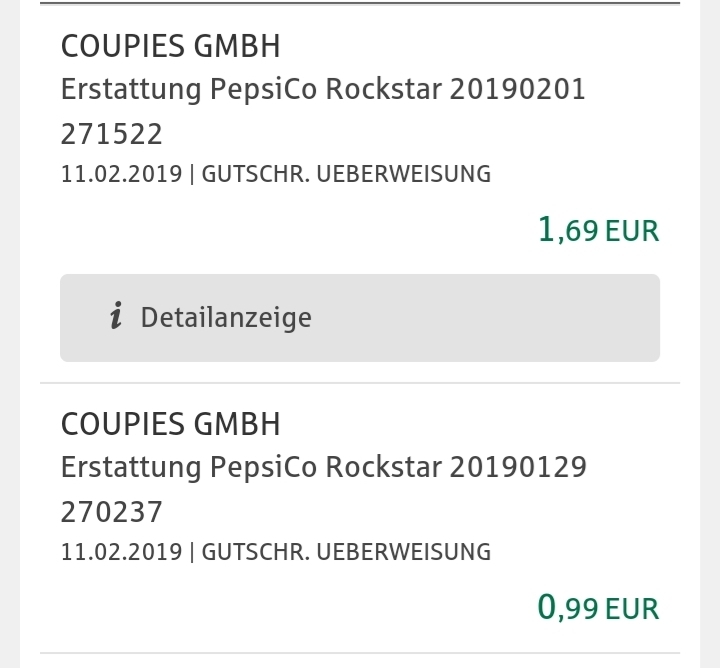
Task: Click reference Erstattung PepsiCo Rockstar 20190201
Action: point(323,89)
